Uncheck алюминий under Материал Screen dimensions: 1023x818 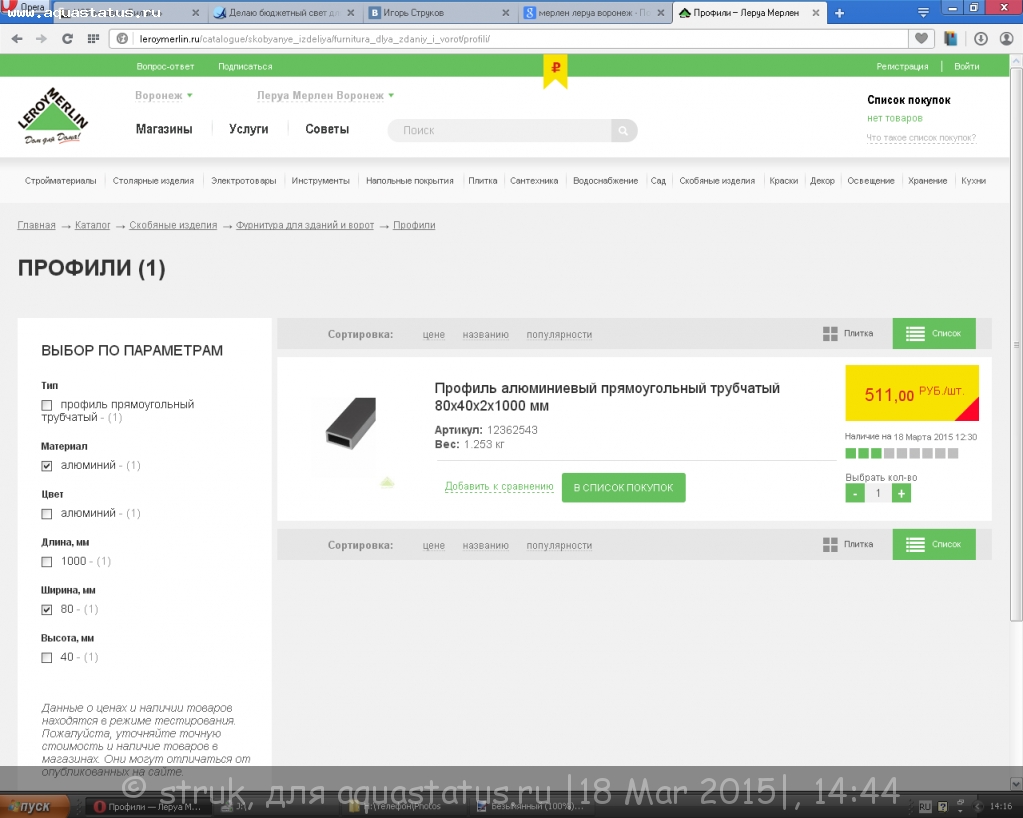point(46,466)
